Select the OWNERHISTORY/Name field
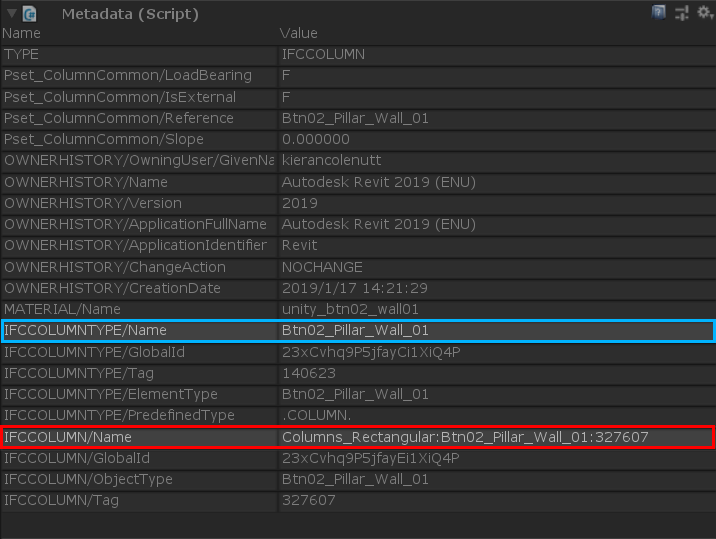Image resolution: width=716 pixels, height=539 pixels. point(139,182)
